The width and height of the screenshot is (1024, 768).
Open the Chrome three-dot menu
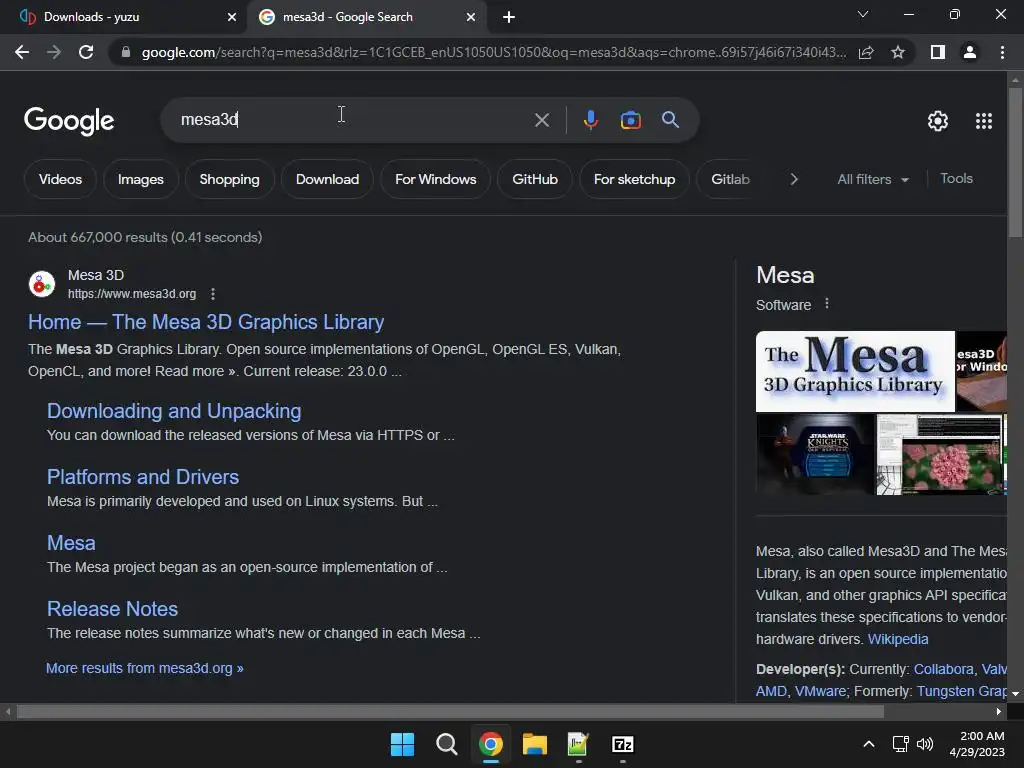pyautogui.click(x=1002, y=52)
